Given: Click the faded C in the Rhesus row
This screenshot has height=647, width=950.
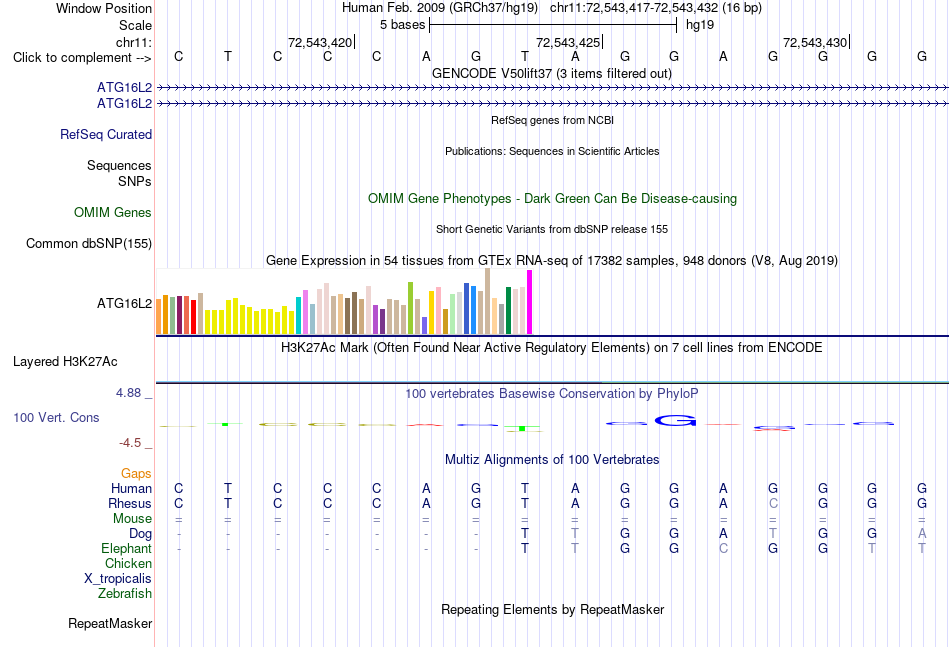Looking at the screenshot, I should tap(773, 503).
